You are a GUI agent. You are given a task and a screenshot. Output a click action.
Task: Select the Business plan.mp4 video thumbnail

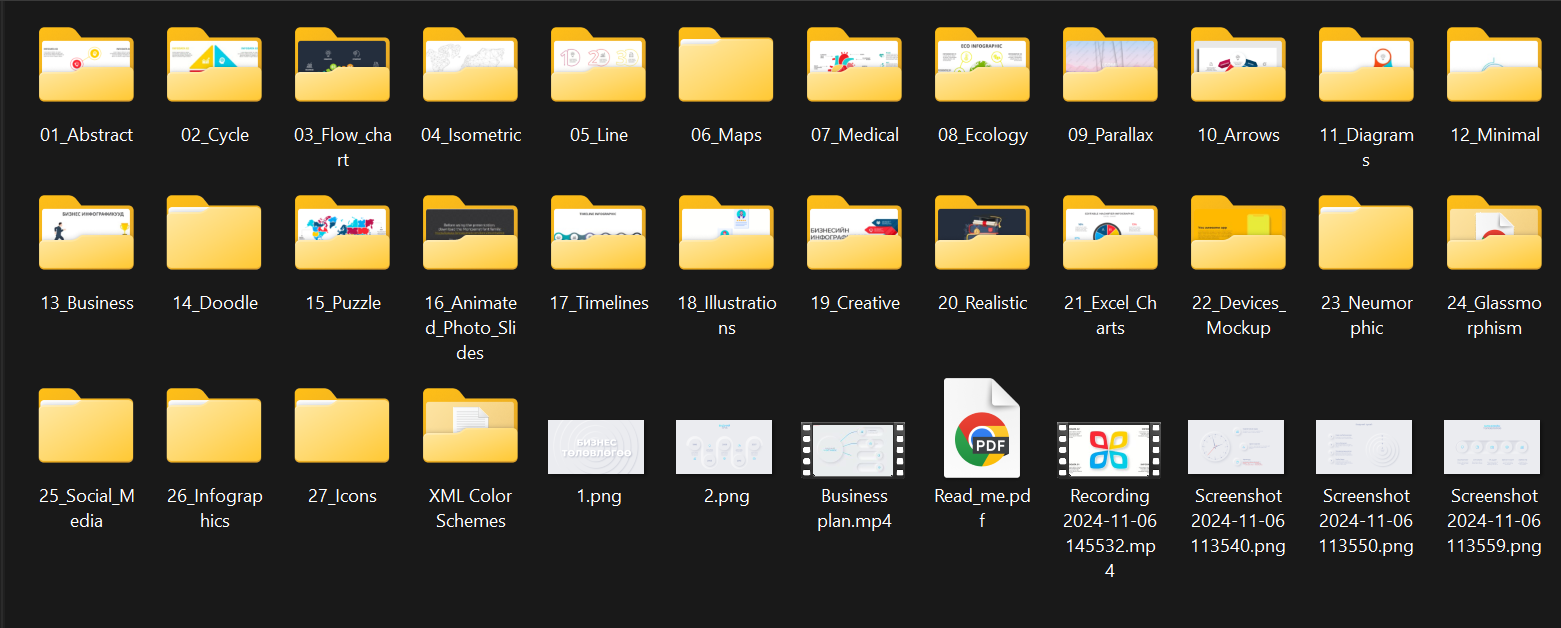point(854,449)
